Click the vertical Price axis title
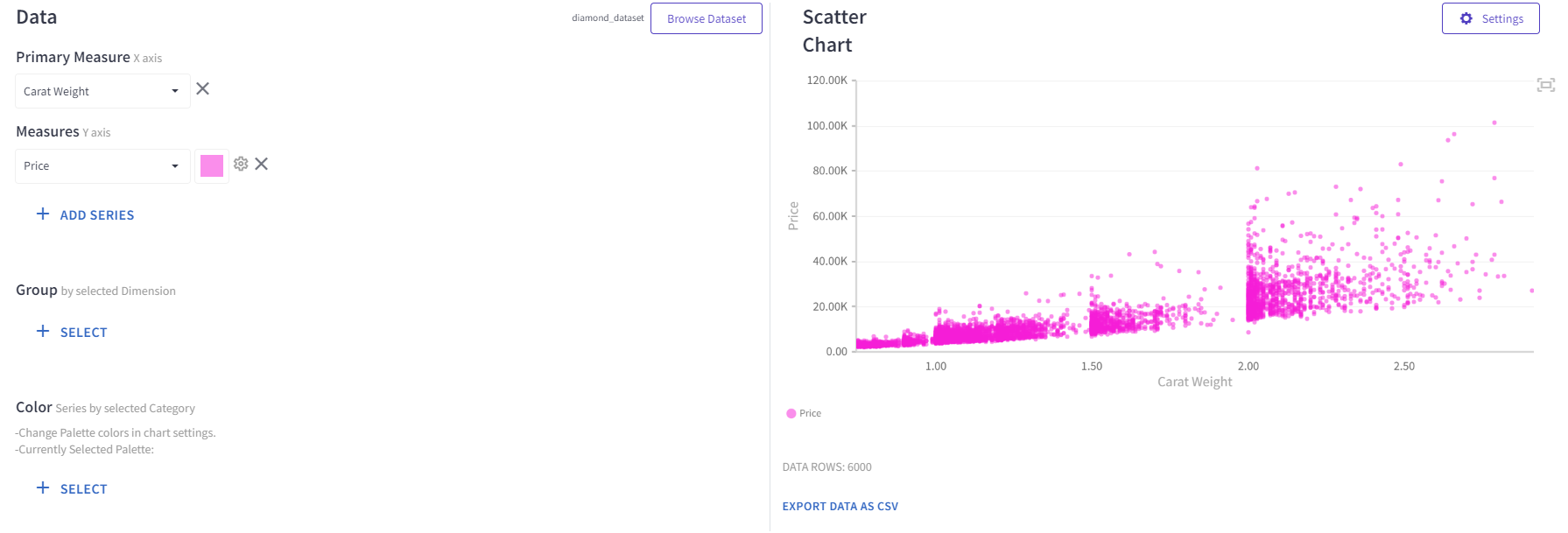The width and height of the screenshot is (1568, 533). tap(793, 216)
